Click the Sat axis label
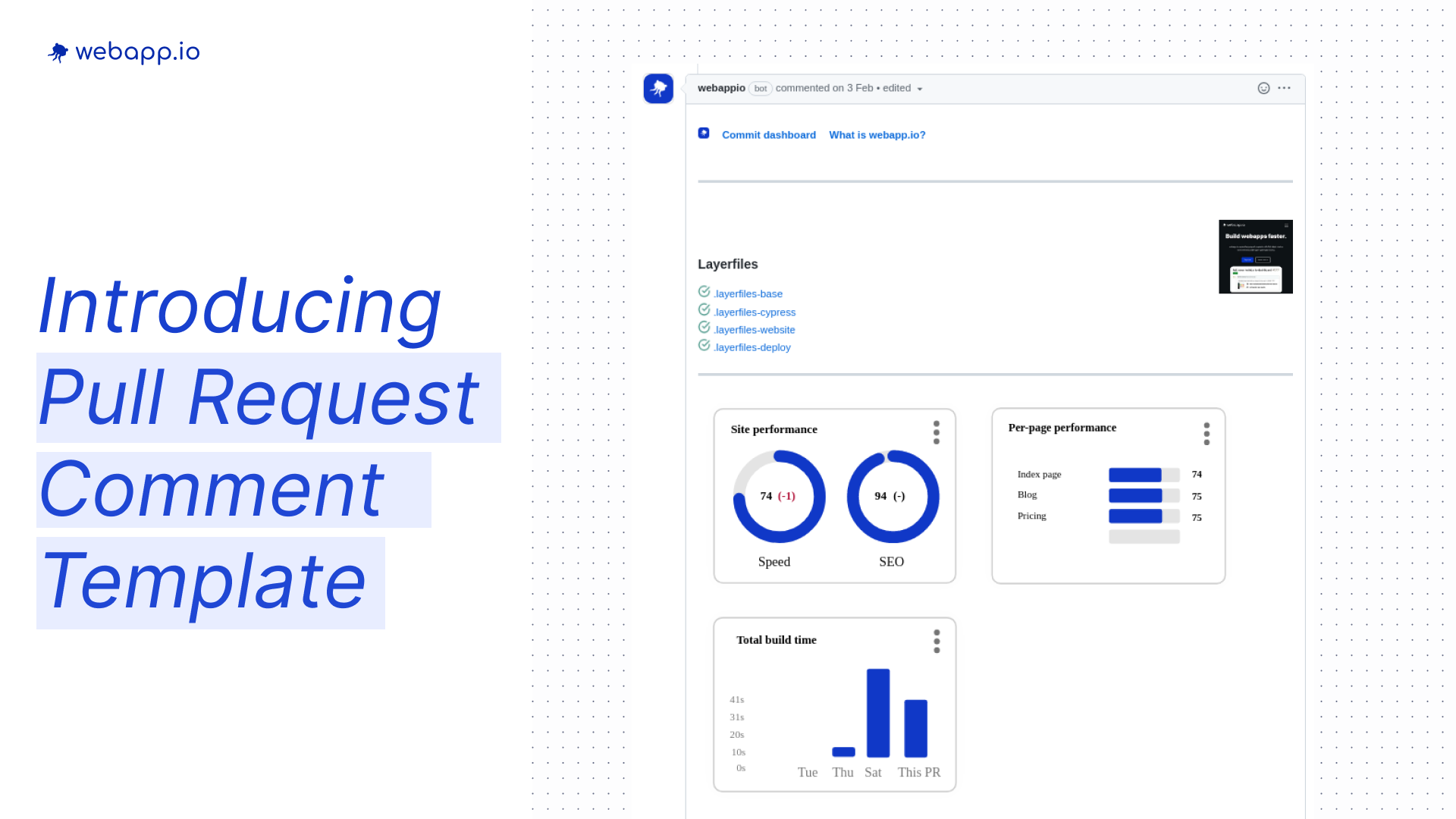 [x=873, y=772]
